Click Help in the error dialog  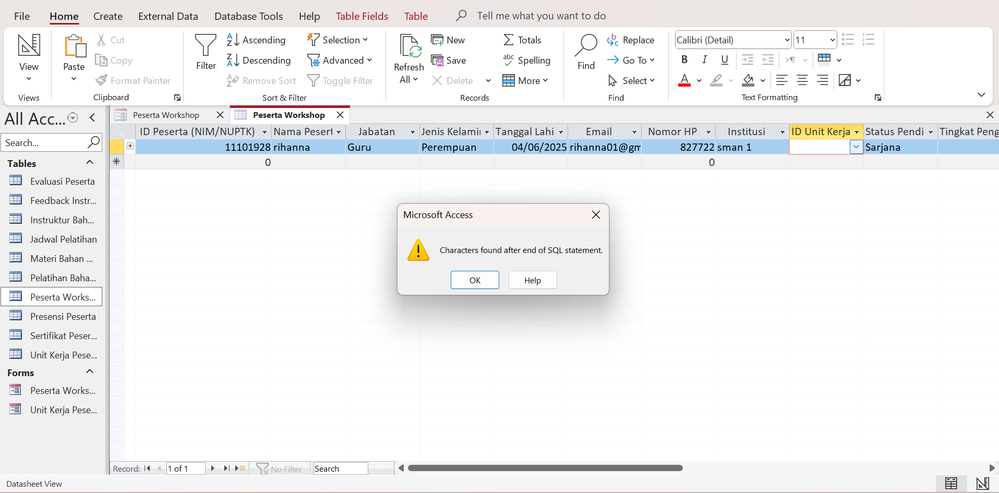[533, 280]
